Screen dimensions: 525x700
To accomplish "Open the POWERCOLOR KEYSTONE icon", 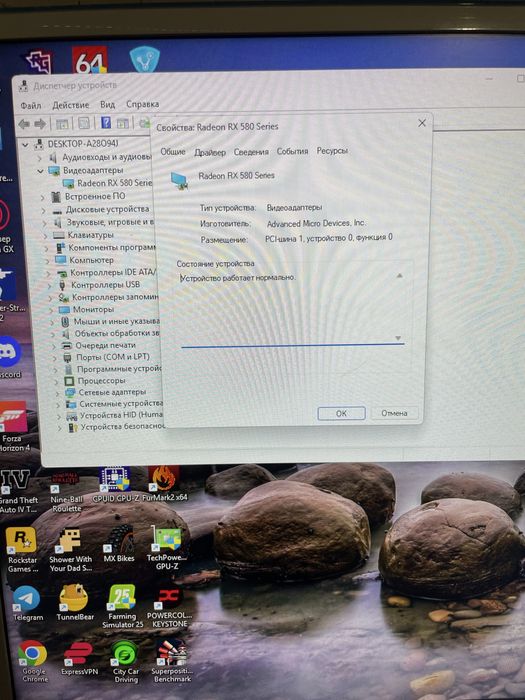I will [170, 608].
